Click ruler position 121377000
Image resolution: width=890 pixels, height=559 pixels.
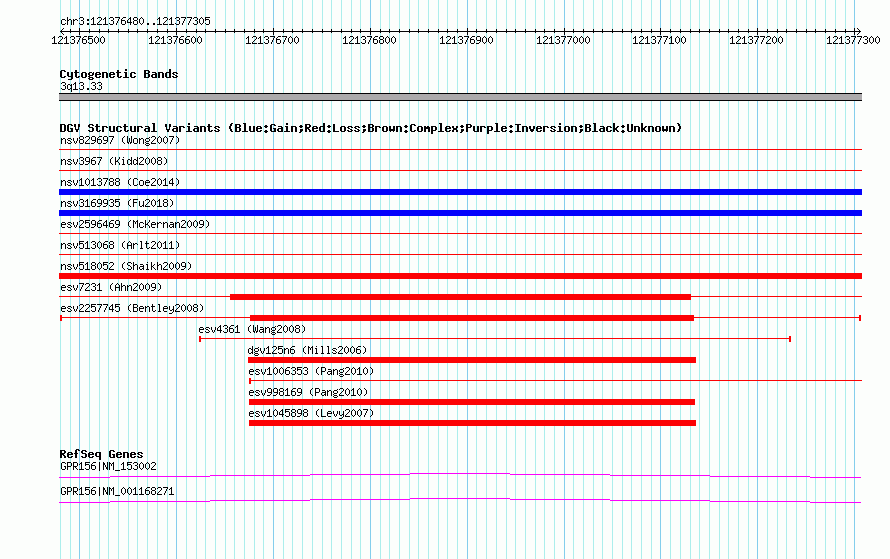pyautogui.click(x=563, y=40)
